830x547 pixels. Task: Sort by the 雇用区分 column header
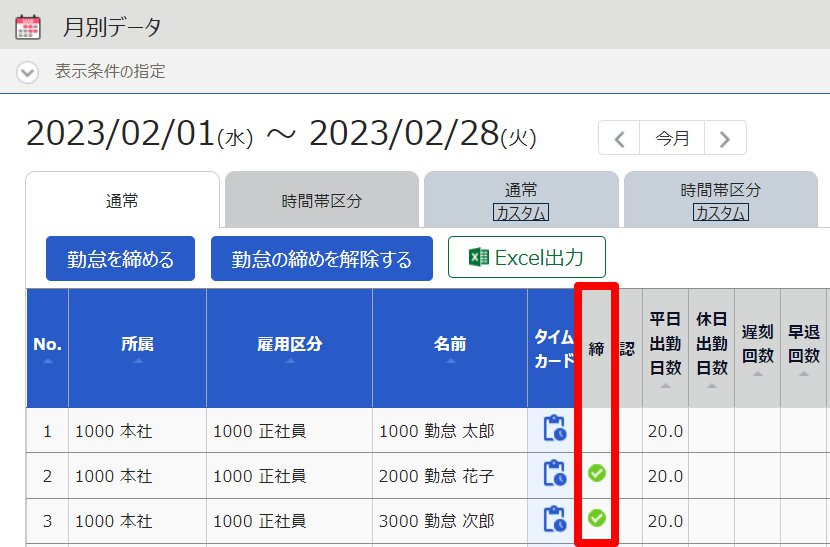tap(290, 348)
